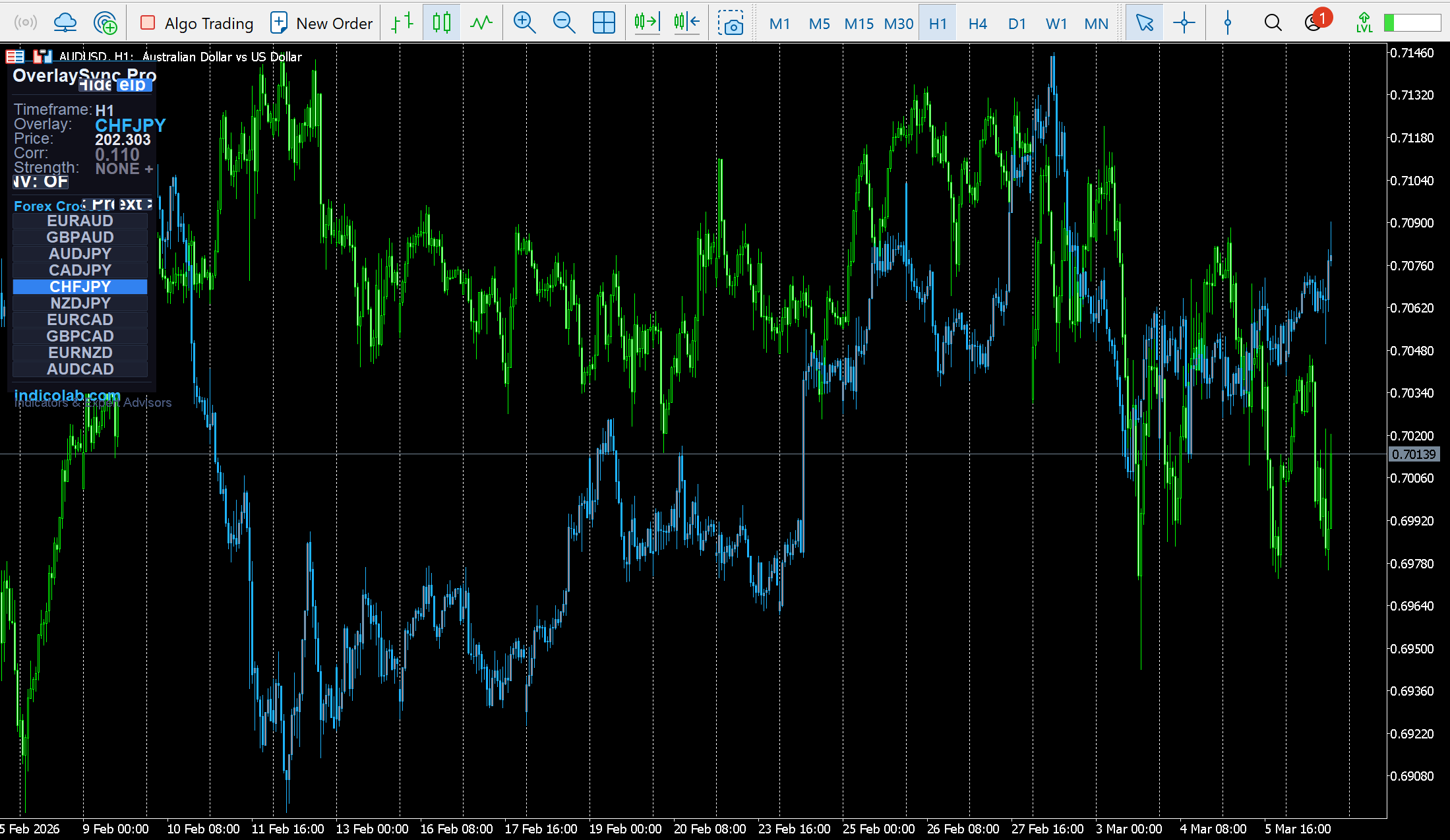Hide the OverlaySync Pro panel
Viewport: 1450px width, 840px height.
pyautogui.click(x=96, y=85)
